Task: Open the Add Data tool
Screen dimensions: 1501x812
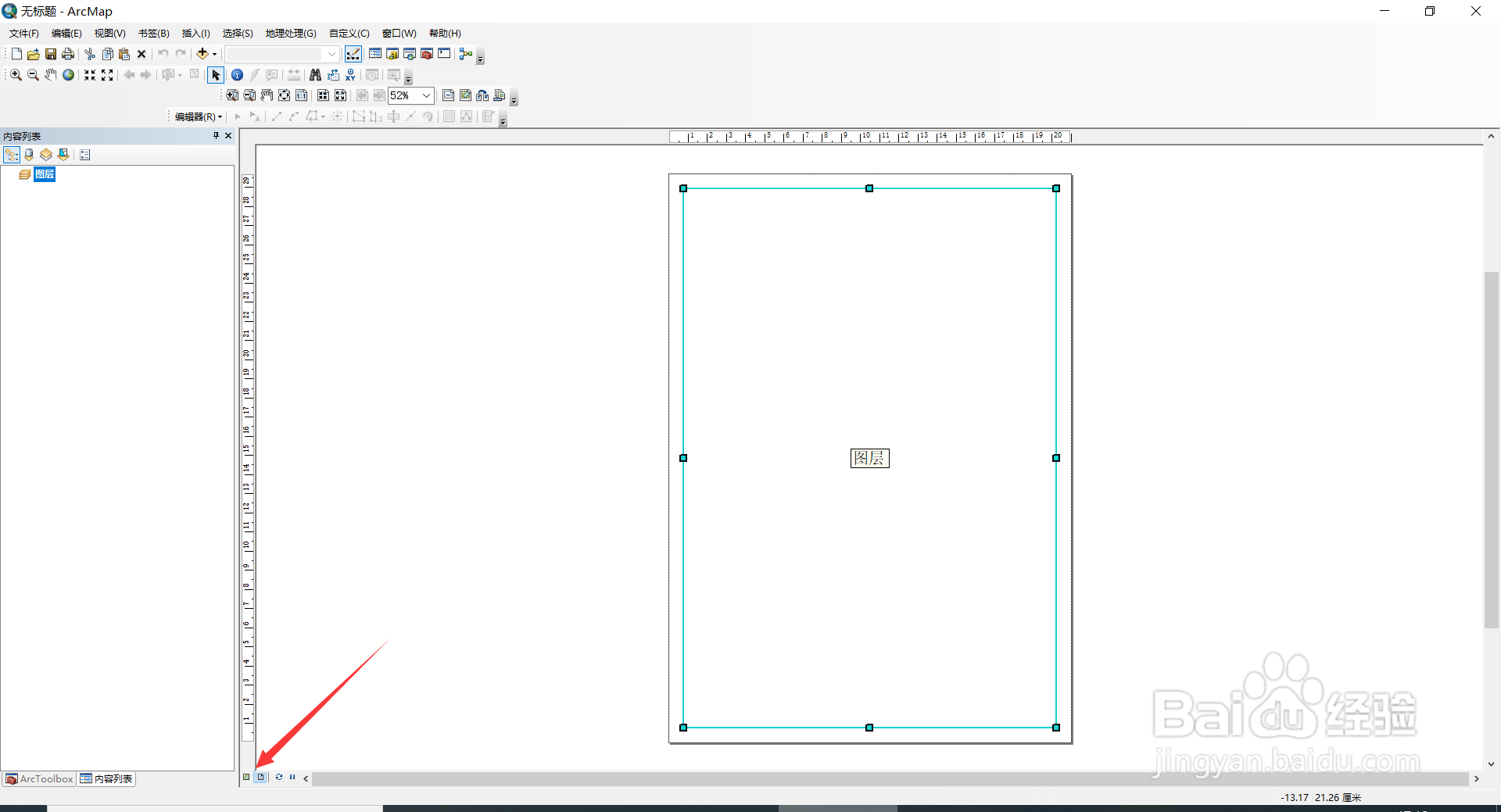Action: point(202,54)
